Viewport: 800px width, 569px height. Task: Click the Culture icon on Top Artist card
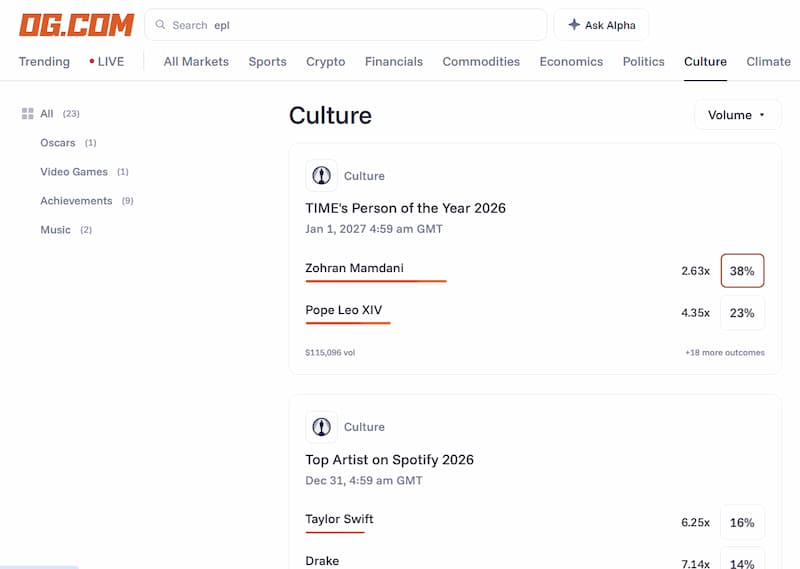(321, 427)
